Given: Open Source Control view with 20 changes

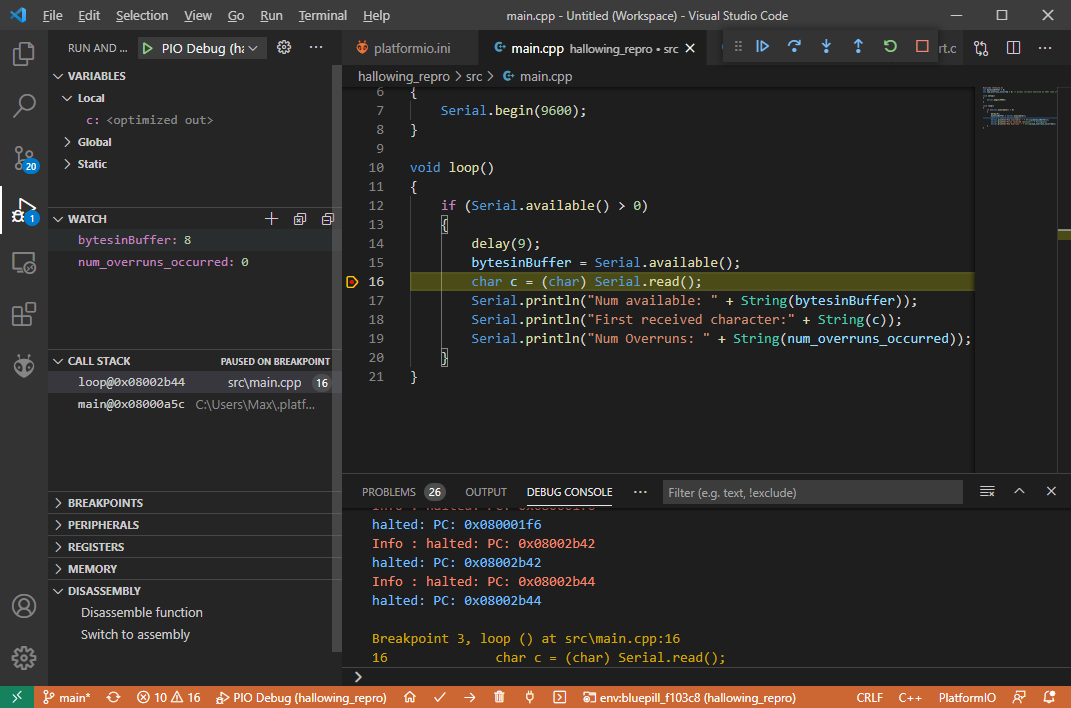Looking at the screenshot, I should tap(25, 158).
